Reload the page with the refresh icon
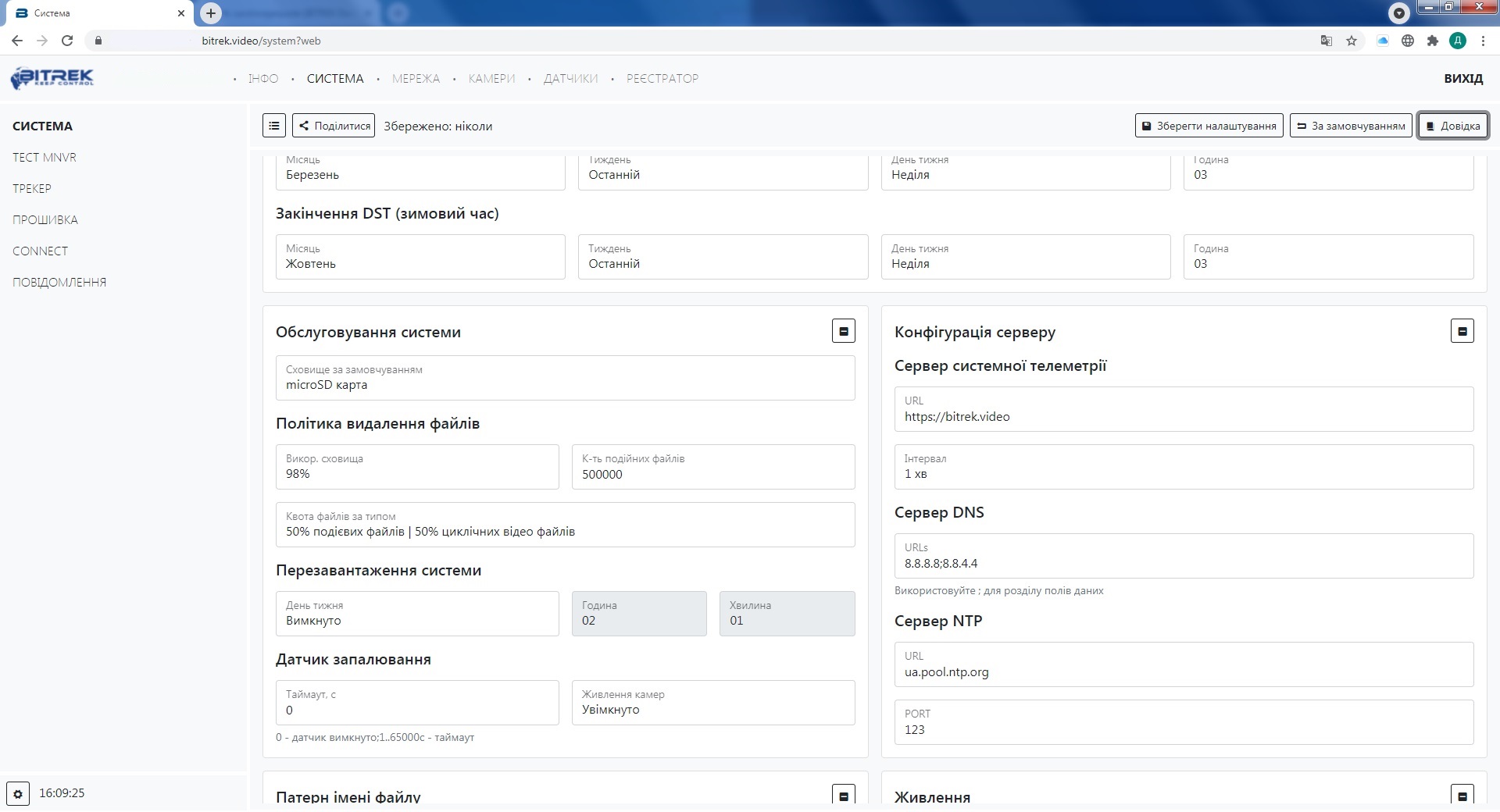The height and width of the screenshot is (812, 1500). pyautogui.click(x=67, y=41)
